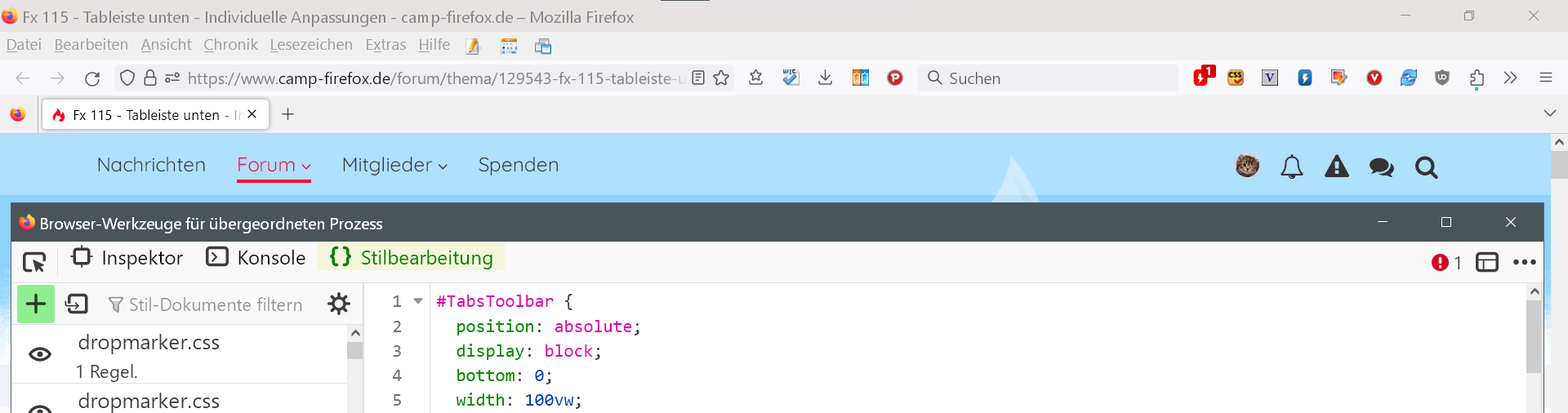Switch to the Inspektor tab
Viewport: 1568px width, 413px height.
point(127,258)
